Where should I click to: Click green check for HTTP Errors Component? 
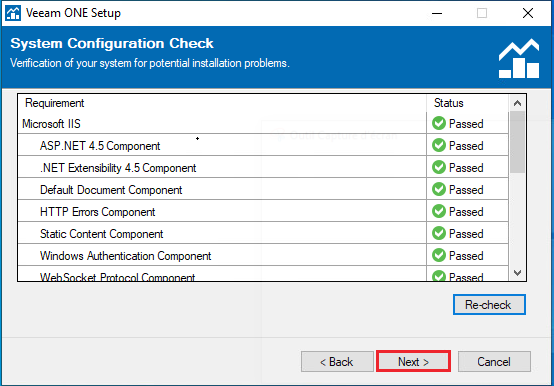[x=439, y=211]
